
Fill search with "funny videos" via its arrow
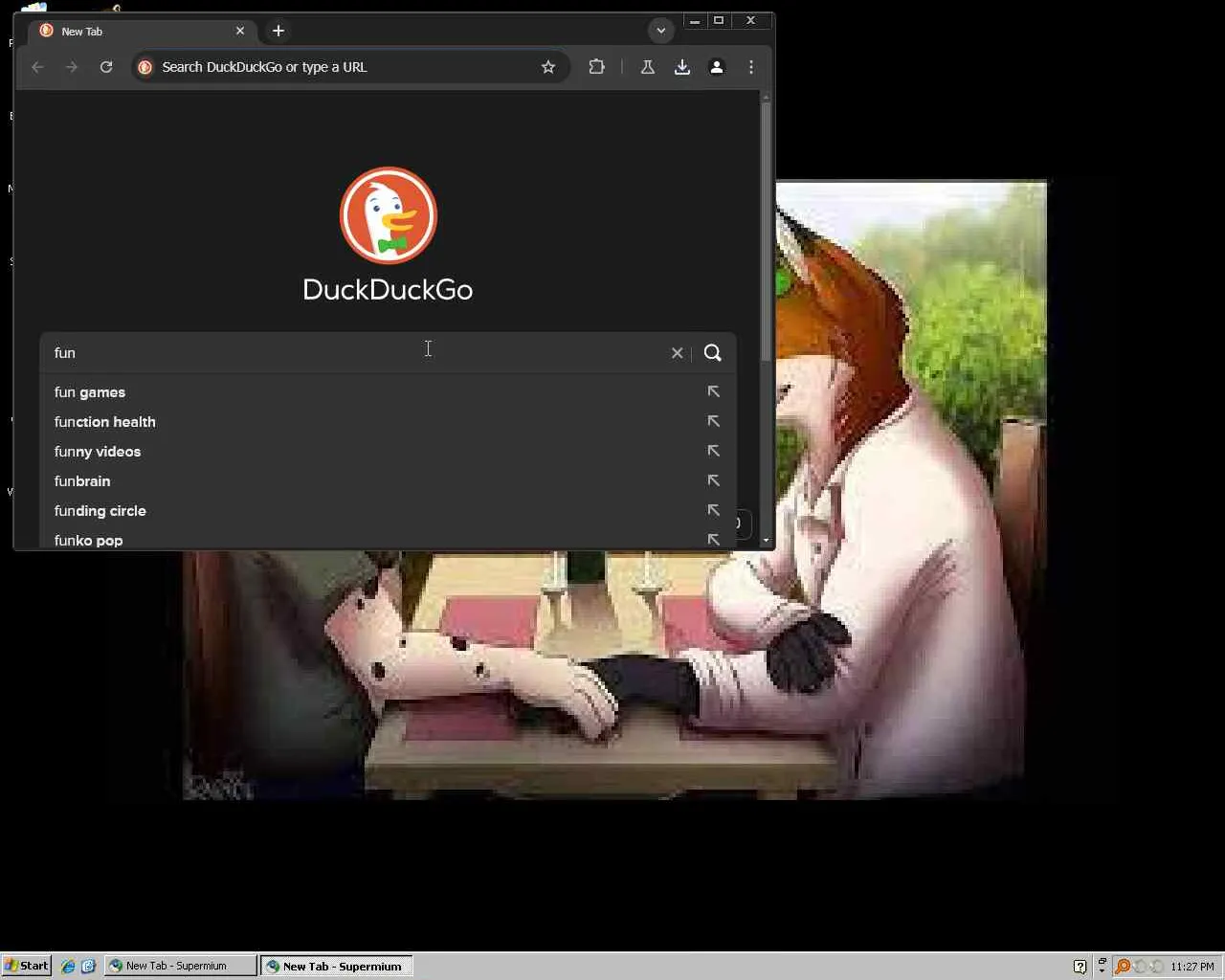(x=713, y=451)
